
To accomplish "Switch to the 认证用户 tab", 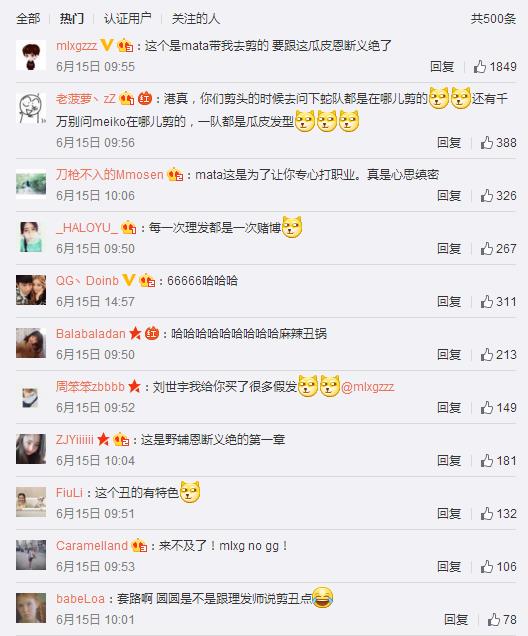I will (x=127, y=19).
